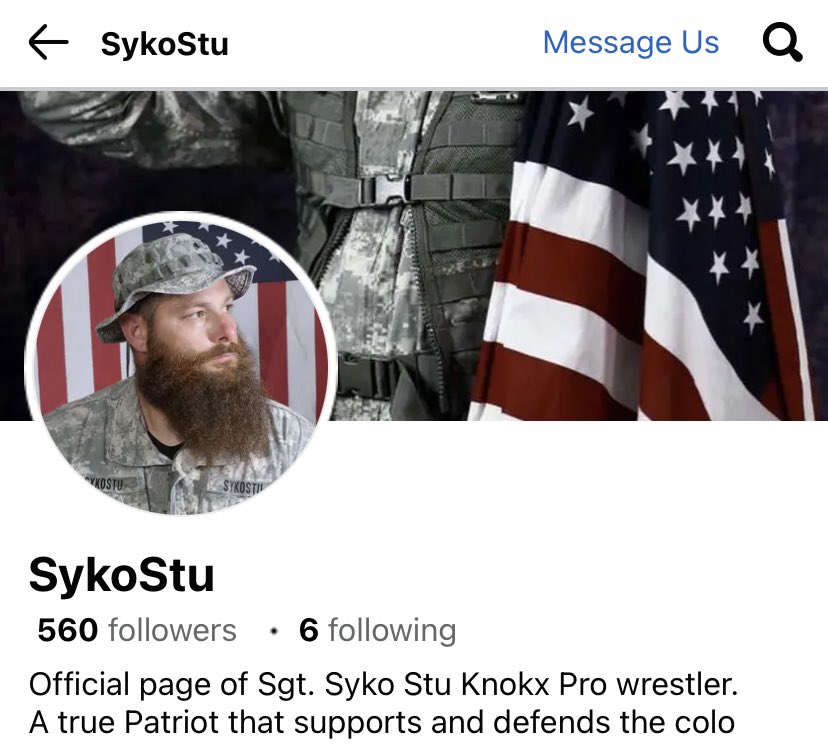The width and height of the screenshot is (828, 755).
Task: View the 6 following list
Action: pos(377,630)
